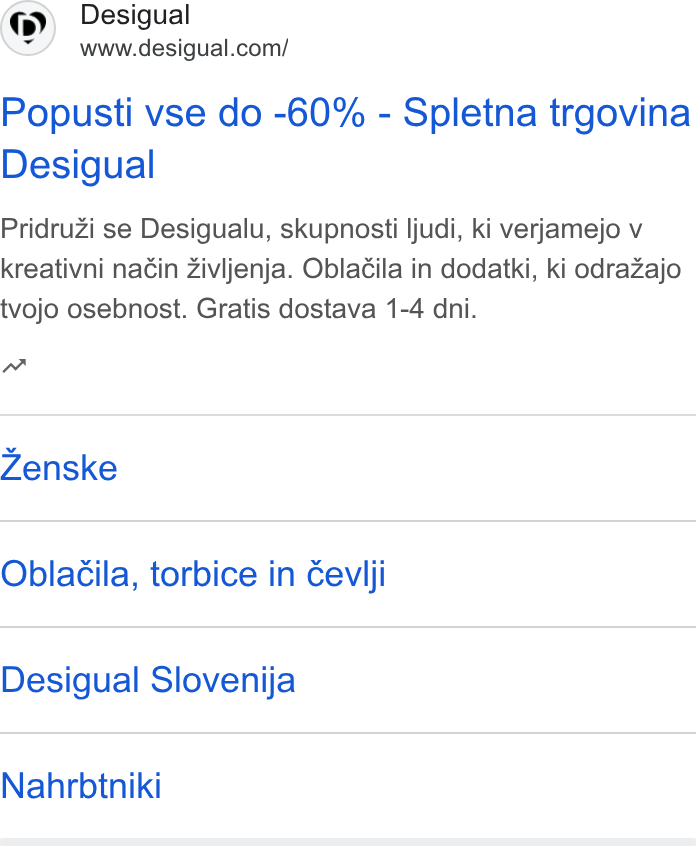
Task: Open the Nahrbtniki sitelink
Action: coord(81,786)
